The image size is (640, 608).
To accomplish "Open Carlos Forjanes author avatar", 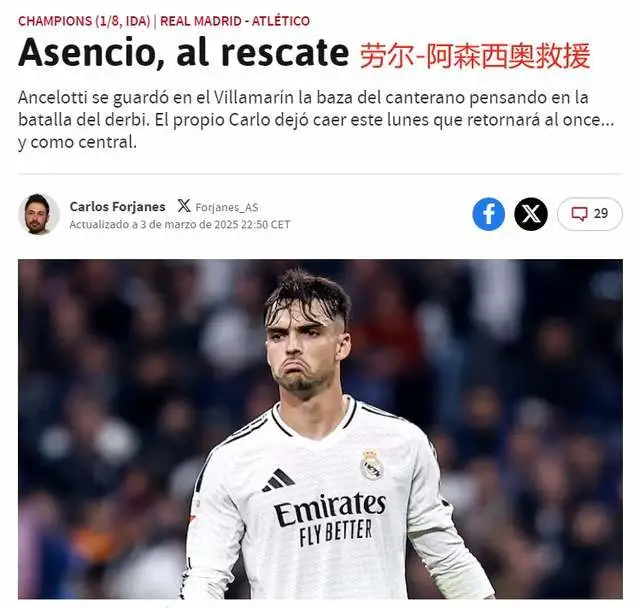I will [x=38, y=214].
